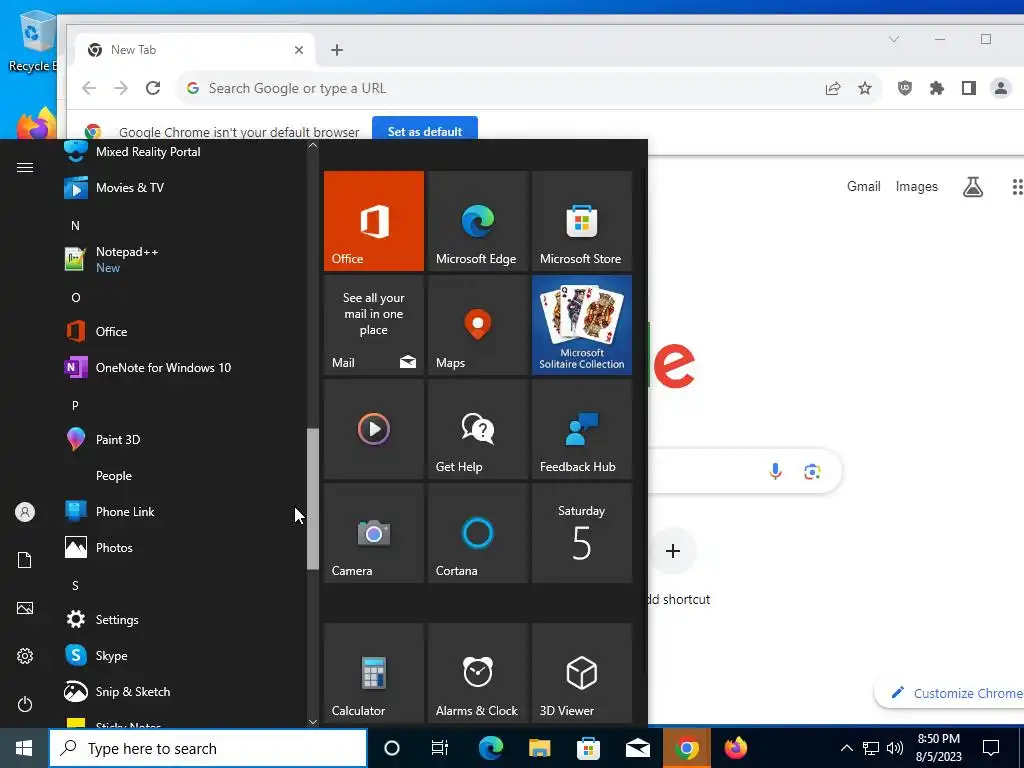Open the Saturday 5 calendar tile
This screenshot has width=1024, height=768.
tap(582, 533)
